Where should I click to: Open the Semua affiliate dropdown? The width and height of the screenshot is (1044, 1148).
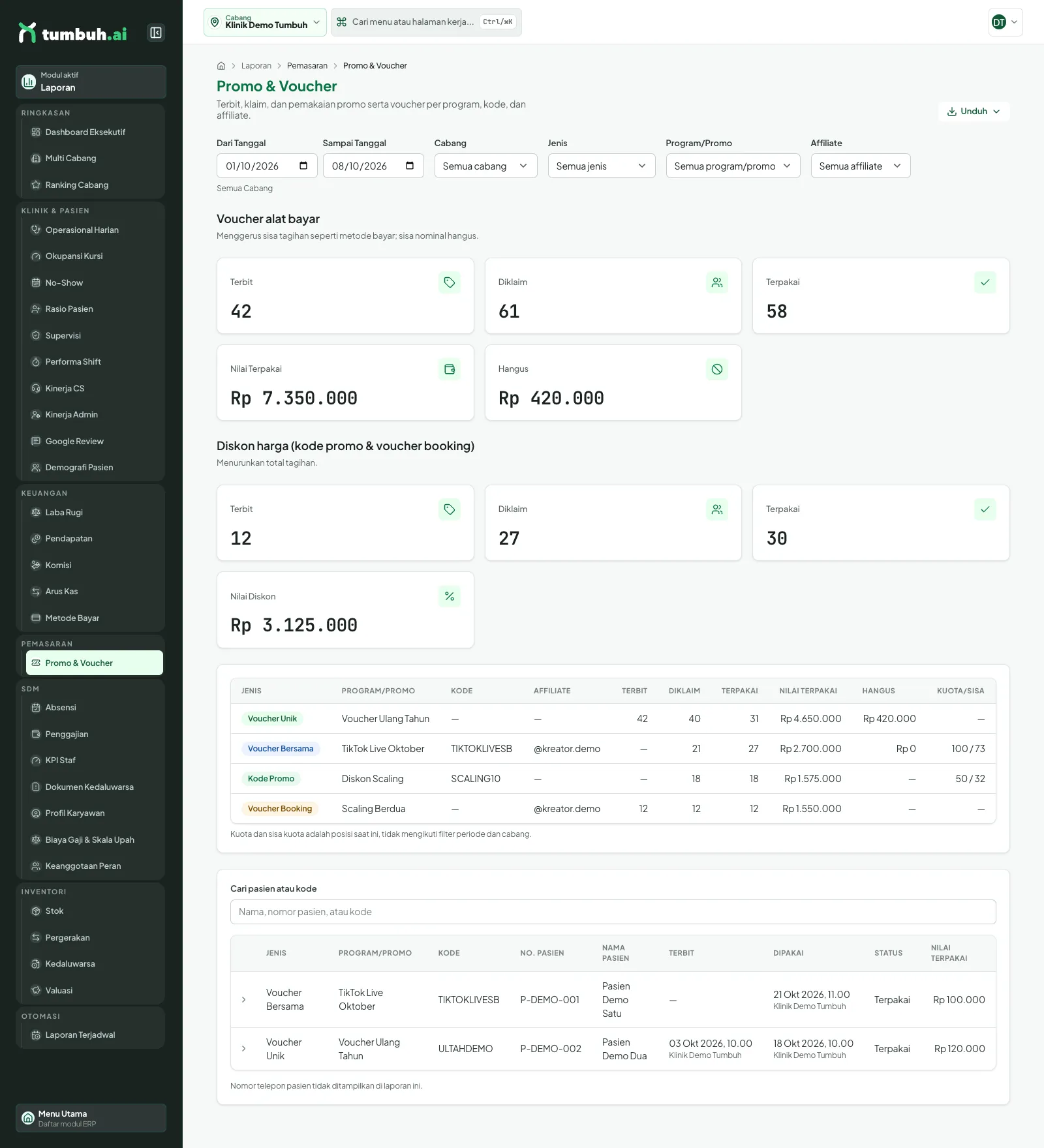(x=861, y=166)
